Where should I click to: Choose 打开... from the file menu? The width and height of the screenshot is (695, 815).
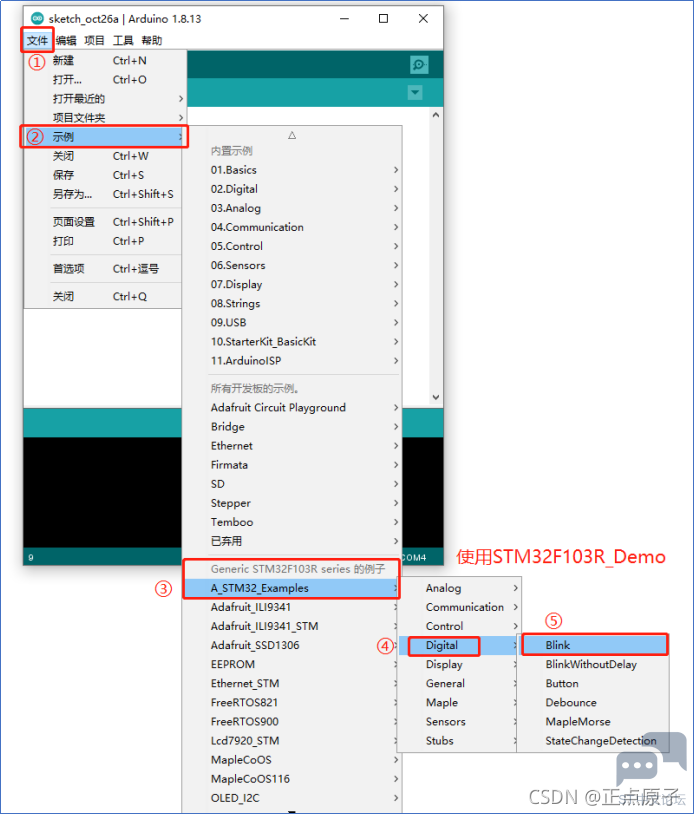pos(106,80)
